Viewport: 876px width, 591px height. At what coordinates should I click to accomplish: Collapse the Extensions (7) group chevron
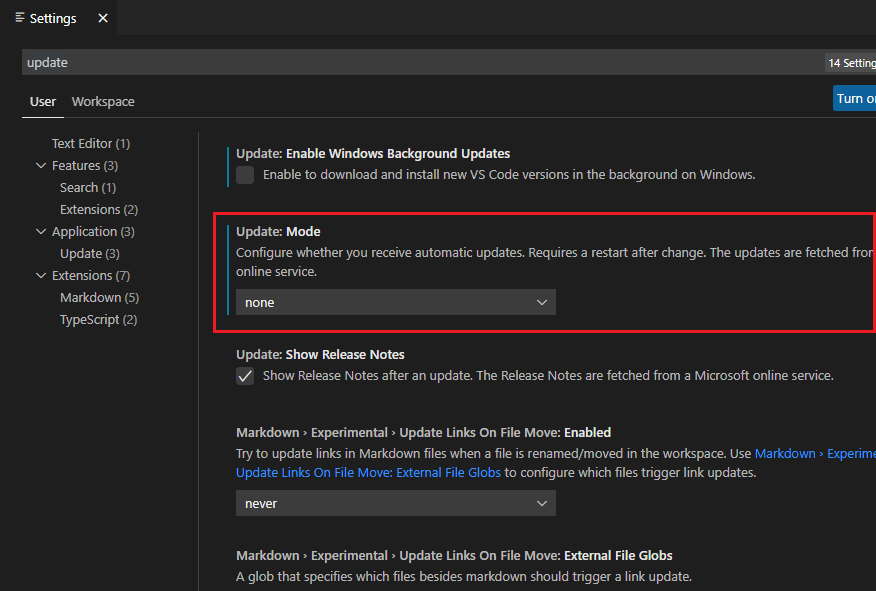coord(41,275)
